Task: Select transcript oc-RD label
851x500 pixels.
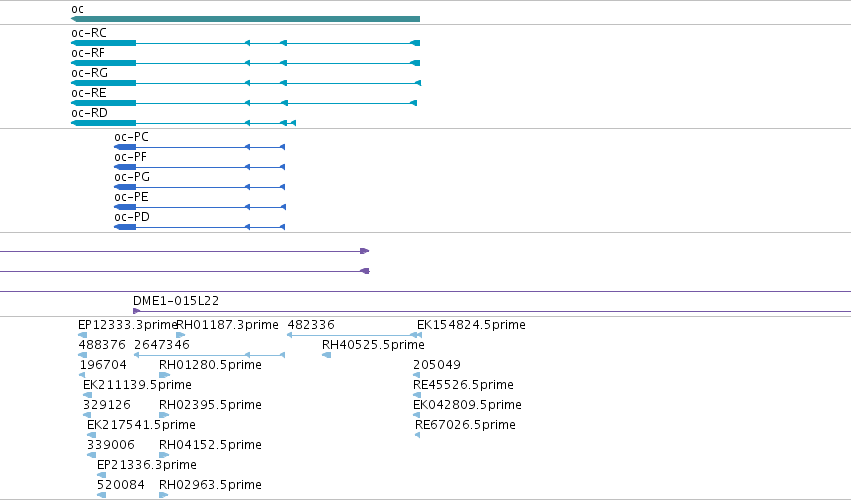Action: (90, 113)
